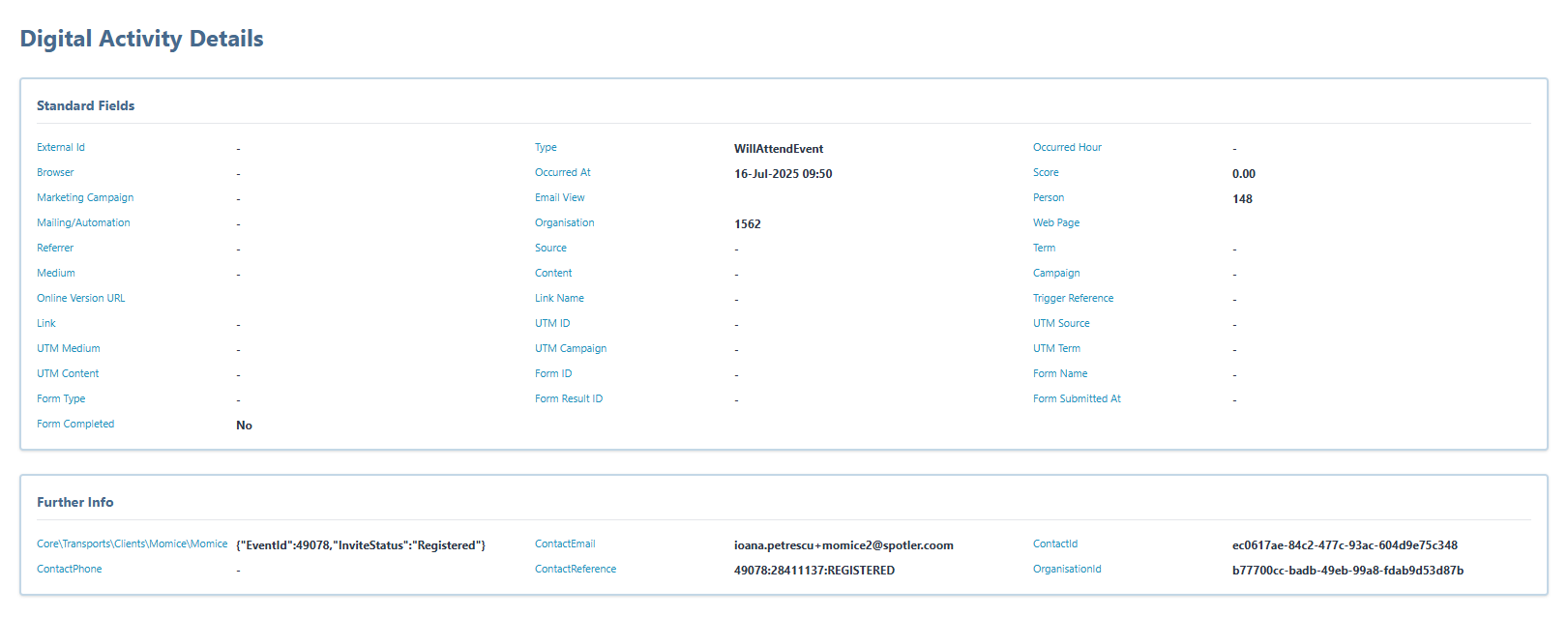Select the ioana.petrescu+momice2@spotler.coom email
The height and width of the screenshot is (617, 1568).
click(x=843, y=545)
